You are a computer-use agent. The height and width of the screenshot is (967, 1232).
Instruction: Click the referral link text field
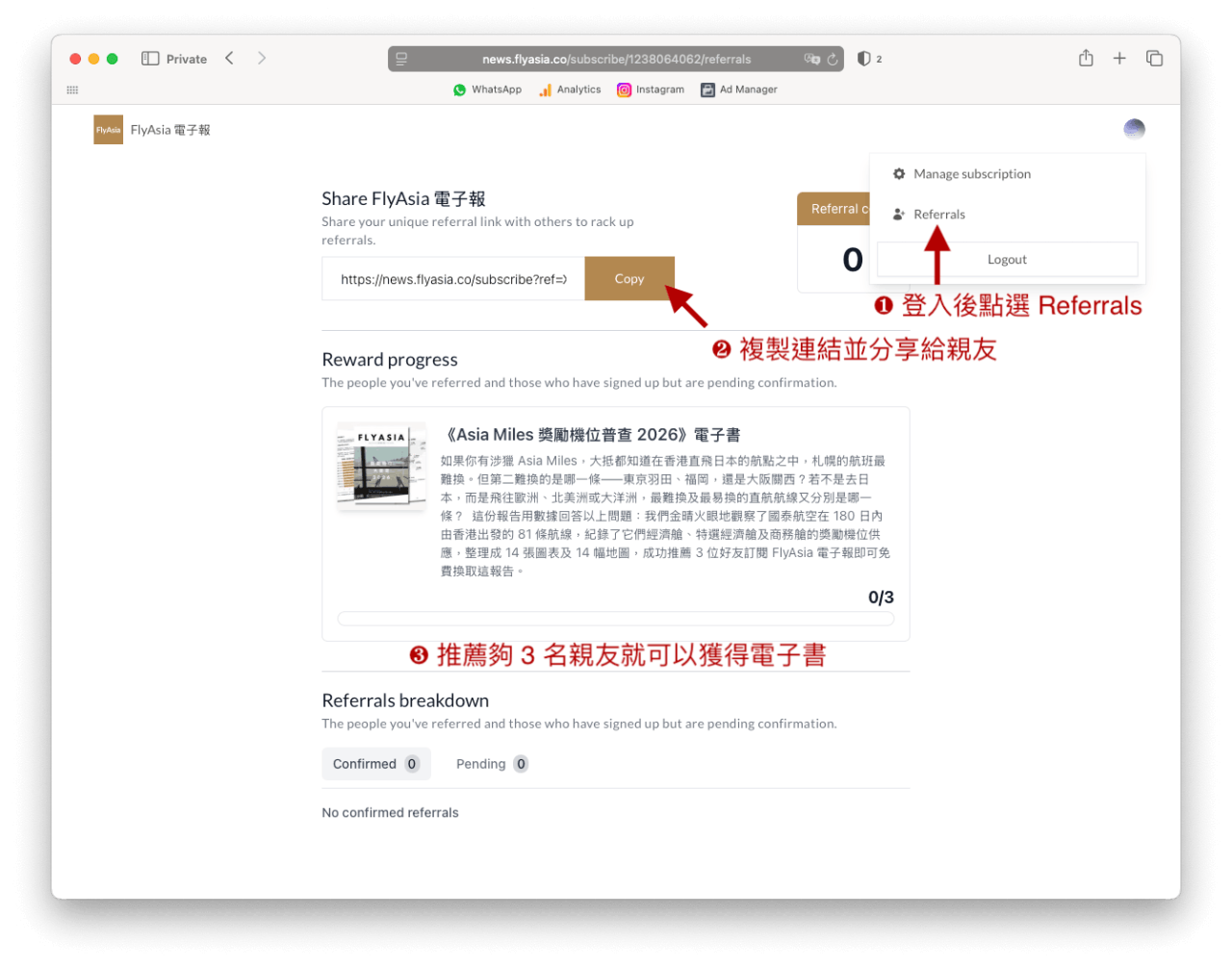pyautogui.click(x=453, y=279)
